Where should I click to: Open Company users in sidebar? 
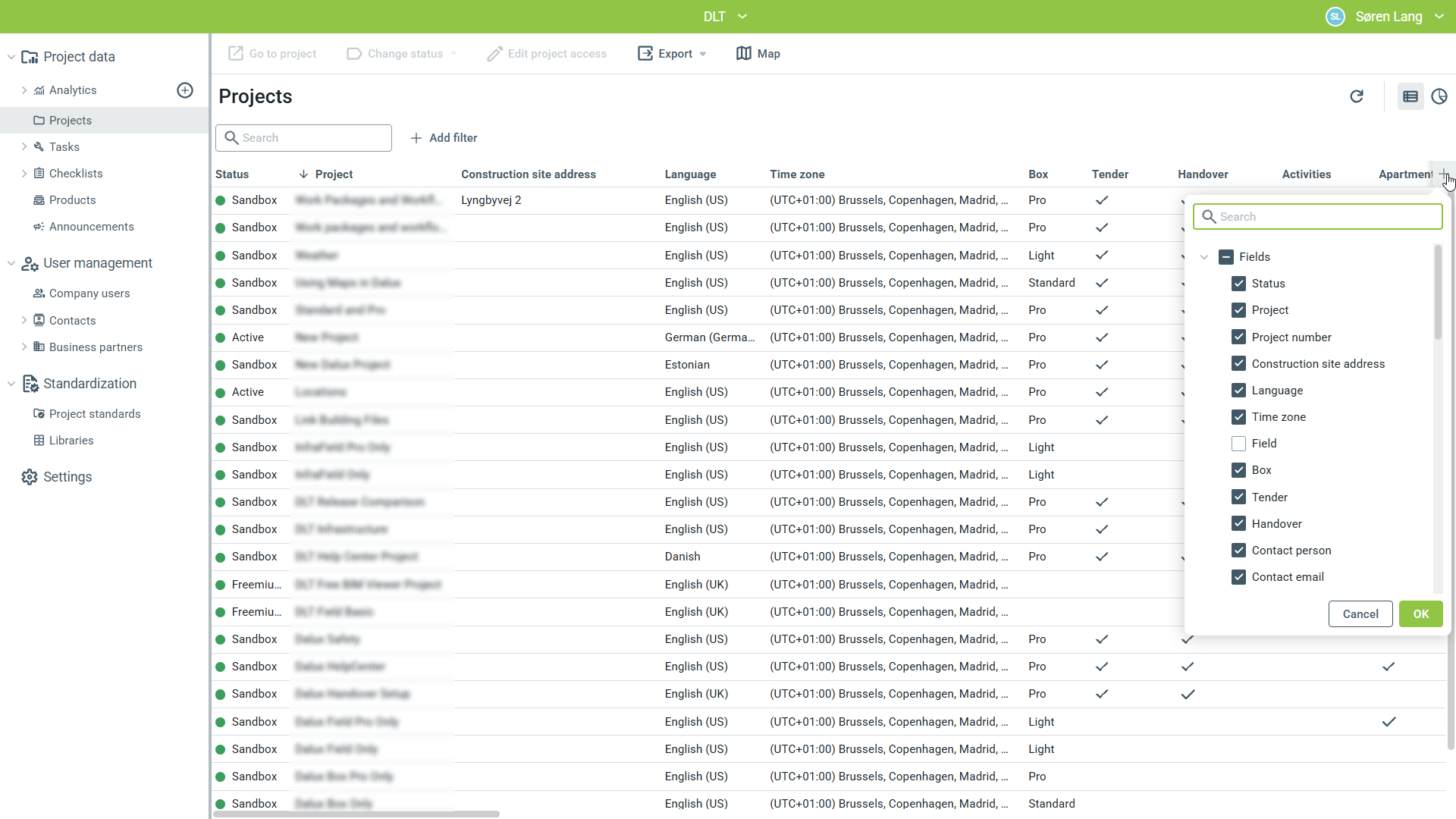[x=89, y=293]
